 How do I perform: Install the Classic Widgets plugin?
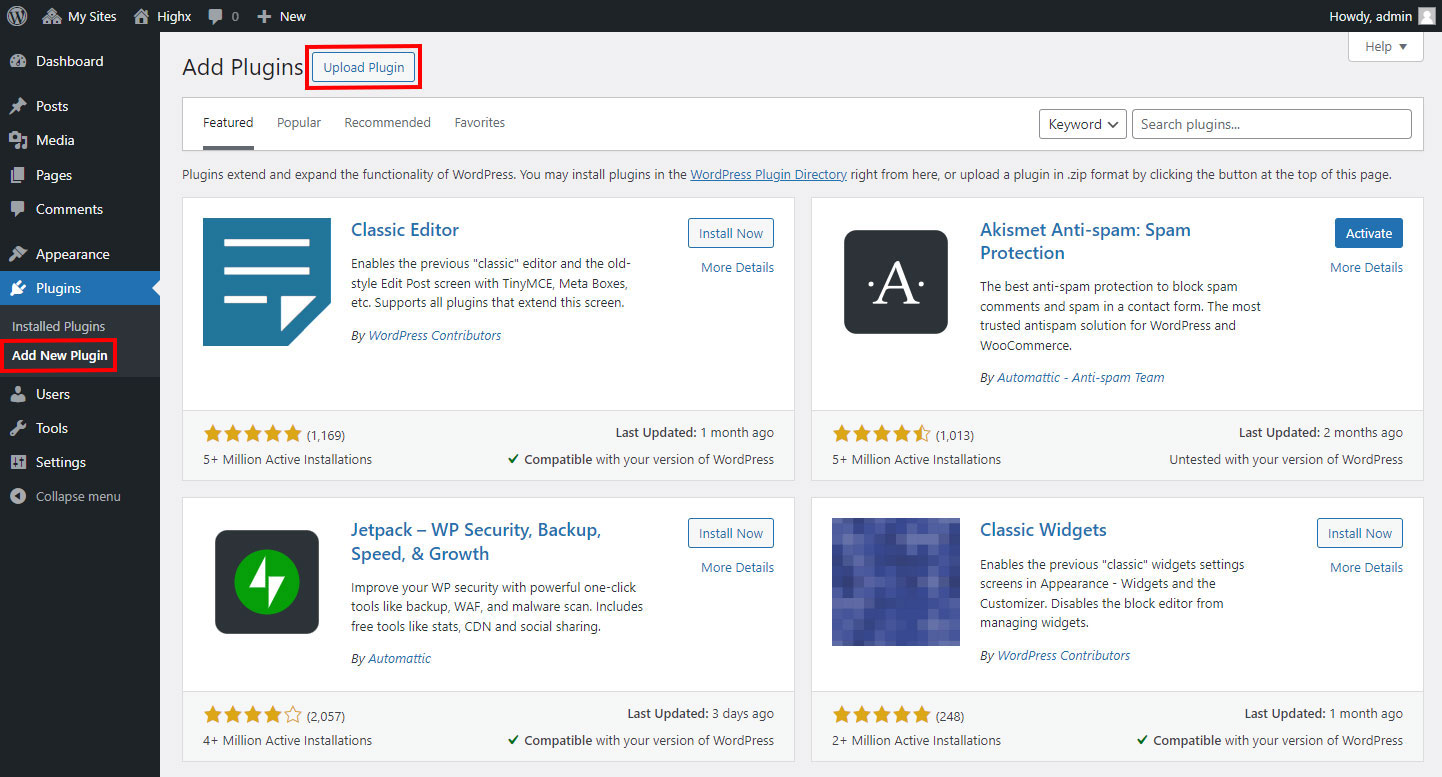1359,533
